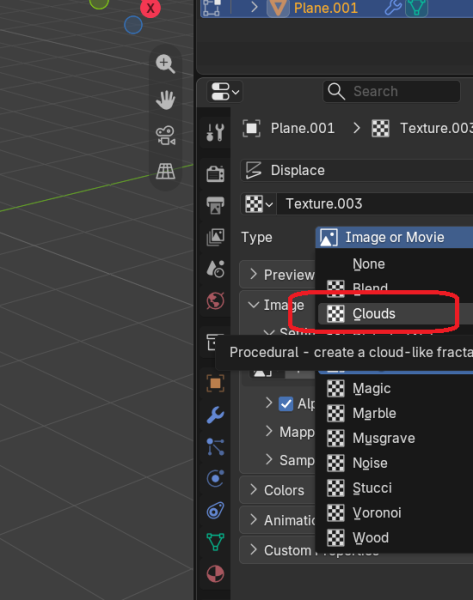Click the checker icon beside Texture.003 breadcrumb
This screenshot has height=600, width=473.
(x=380, y=128)
